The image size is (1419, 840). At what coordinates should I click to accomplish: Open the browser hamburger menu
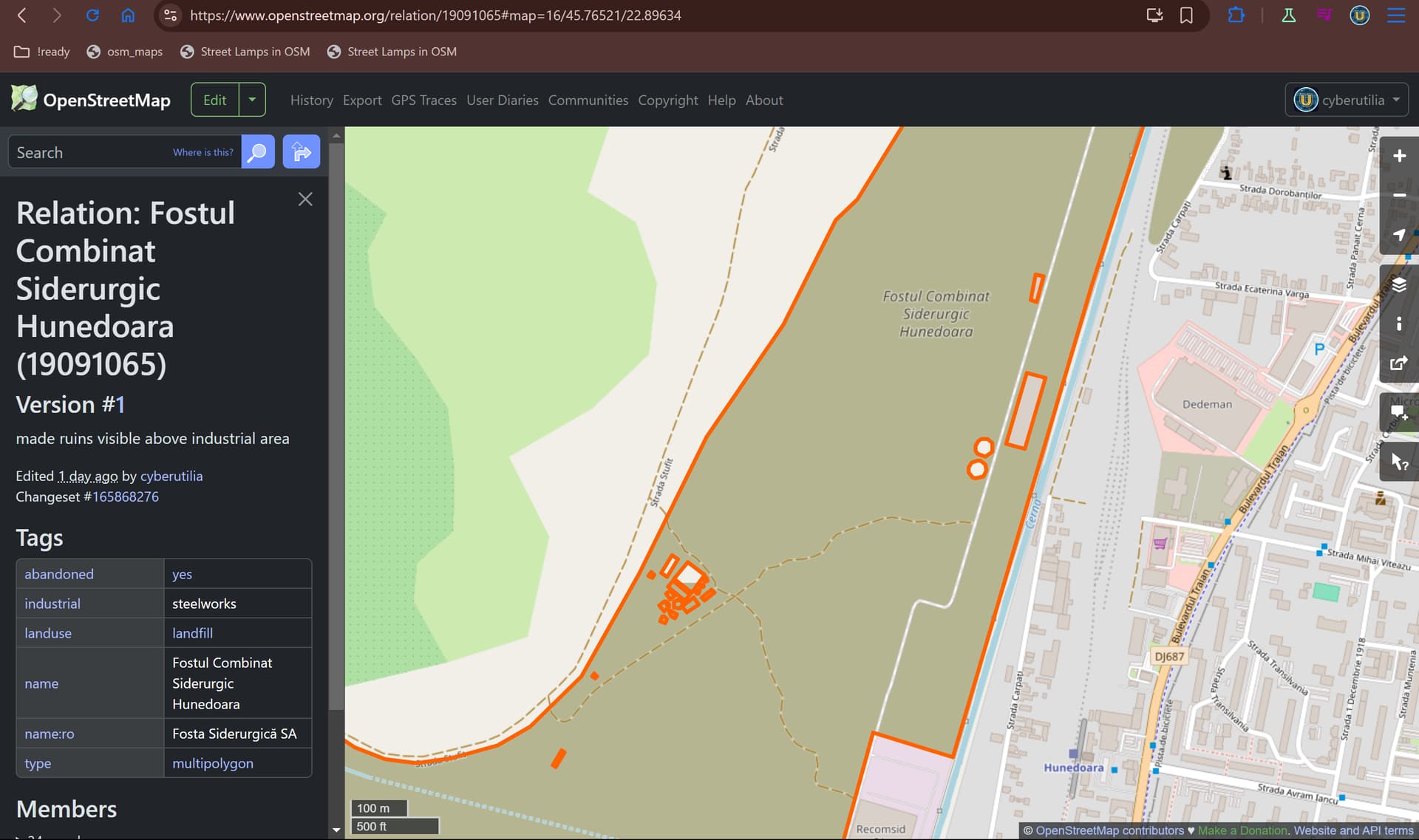(x=1395, y=15)
